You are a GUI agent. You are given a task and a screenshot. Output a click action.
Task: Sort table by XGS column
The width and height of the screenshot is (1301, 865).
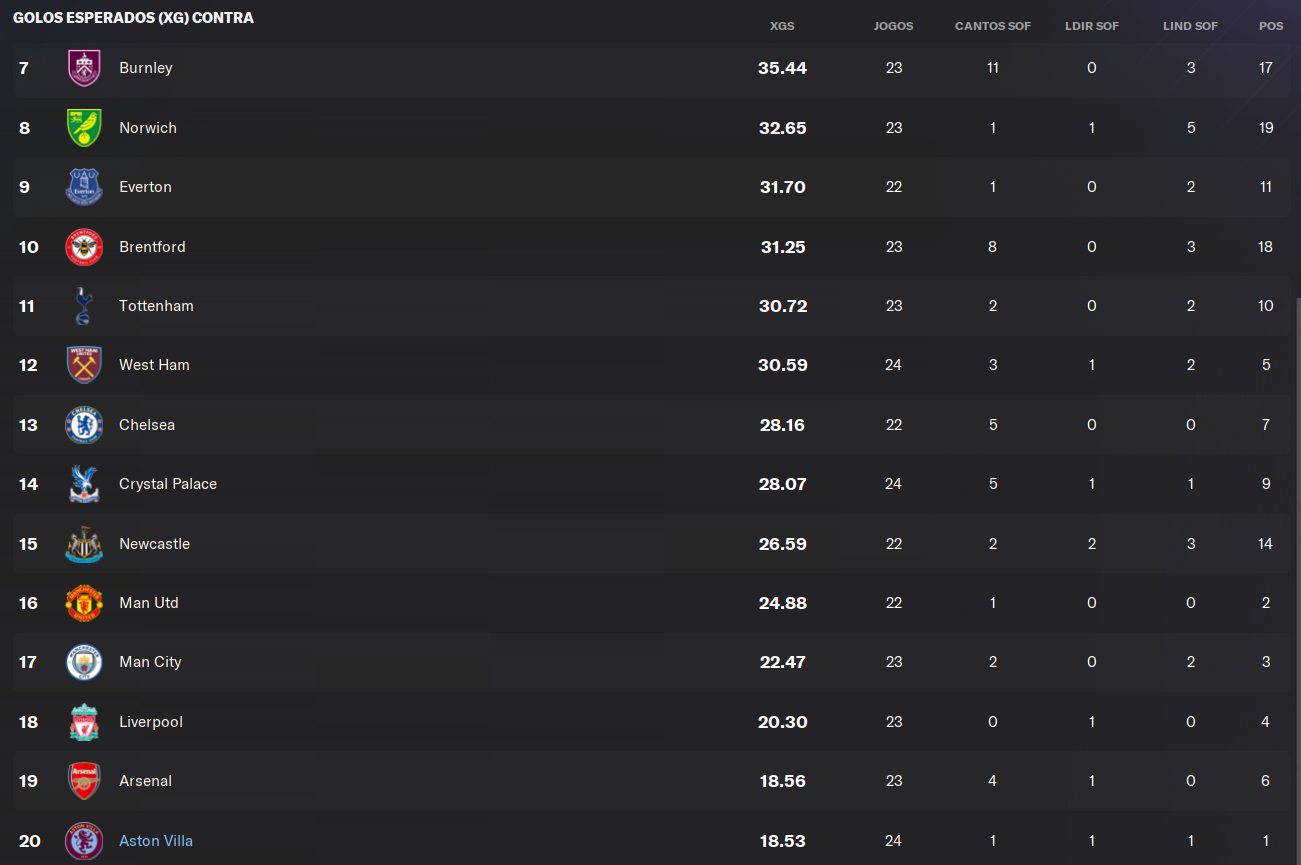[x=782, y=26]
